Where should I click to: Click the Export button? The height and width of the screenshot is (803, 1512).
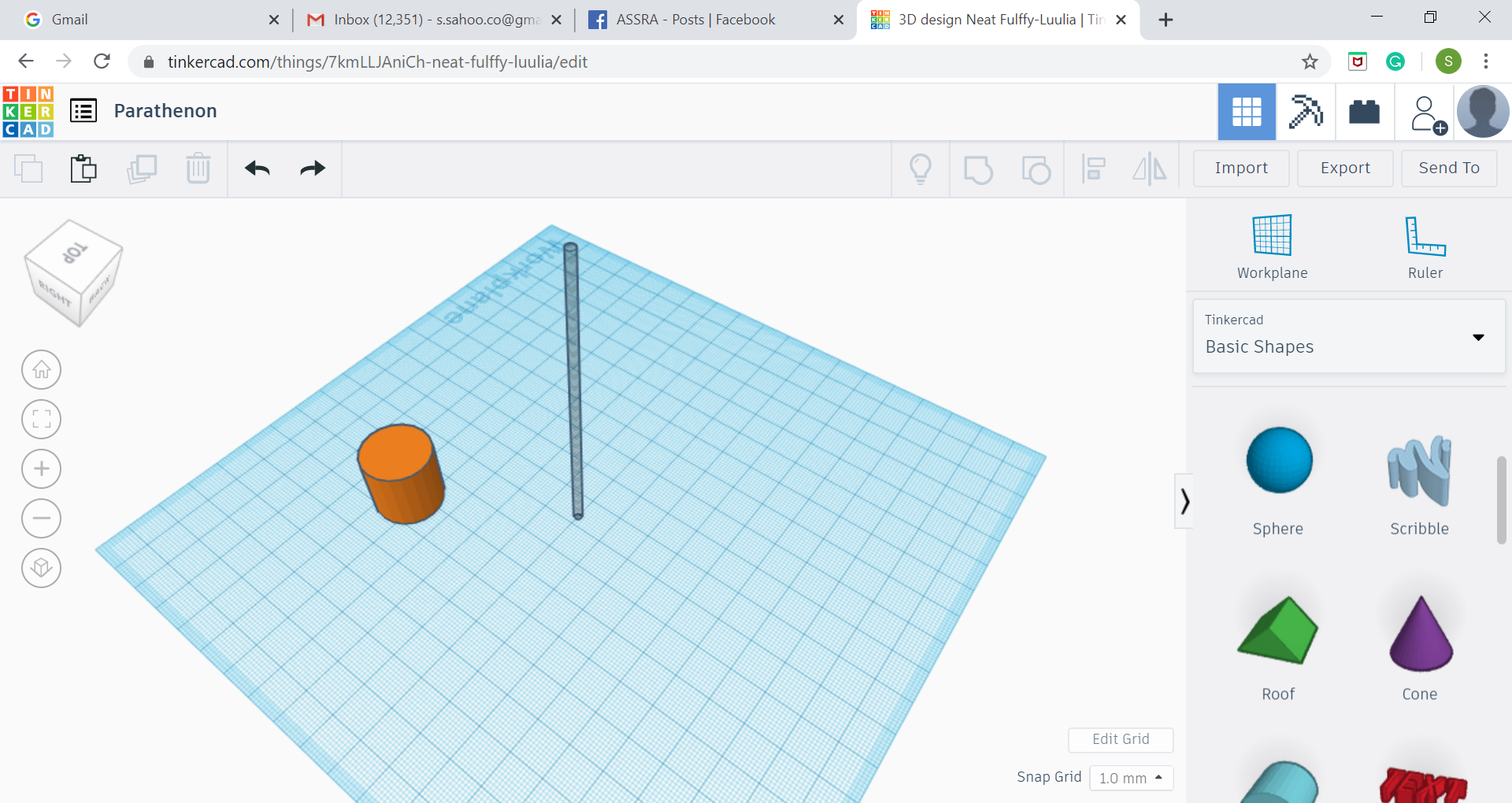point(1345,168)
